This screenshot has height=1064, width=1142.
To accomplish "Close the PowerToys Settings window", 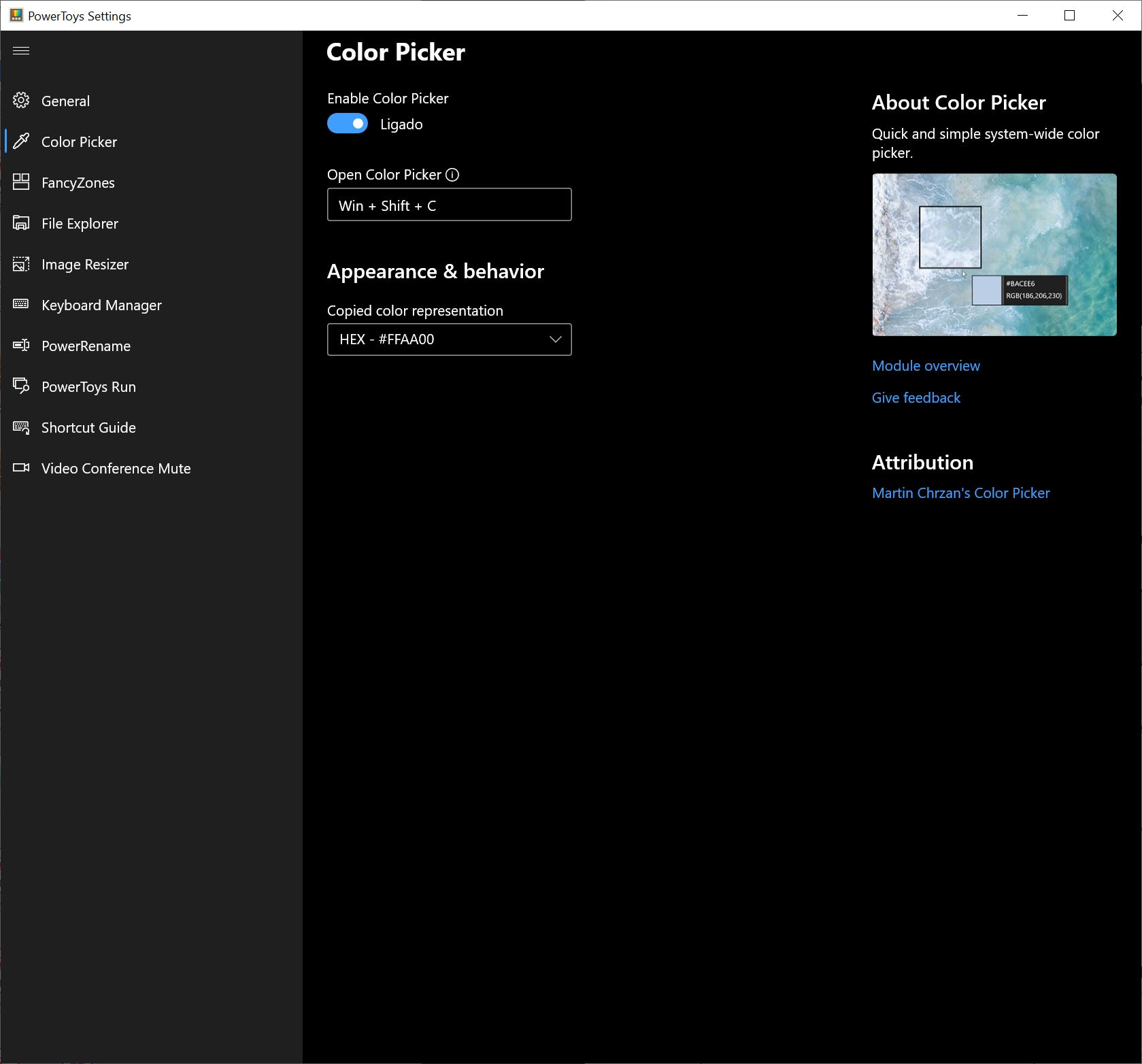I will click(x=1118, y=15).
